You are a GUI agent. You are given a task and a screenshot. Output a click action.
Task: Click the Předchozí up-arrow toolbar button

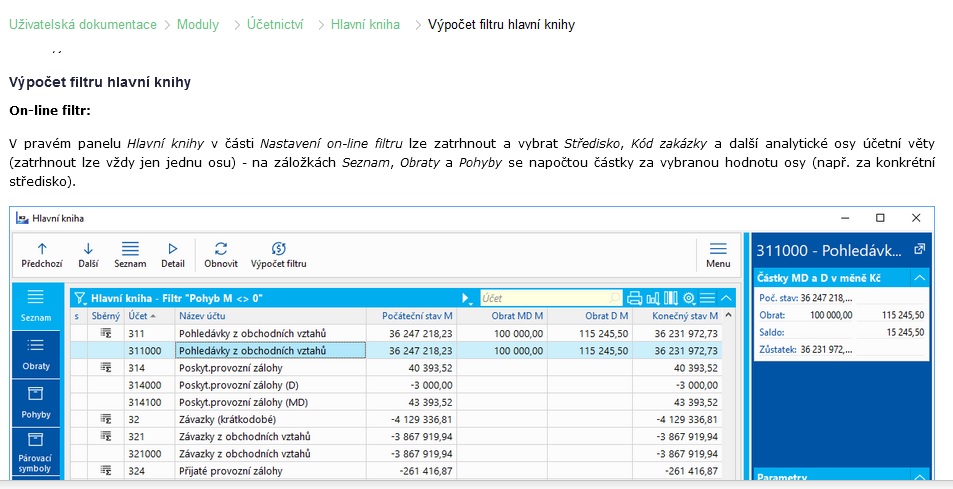(41, 255)
